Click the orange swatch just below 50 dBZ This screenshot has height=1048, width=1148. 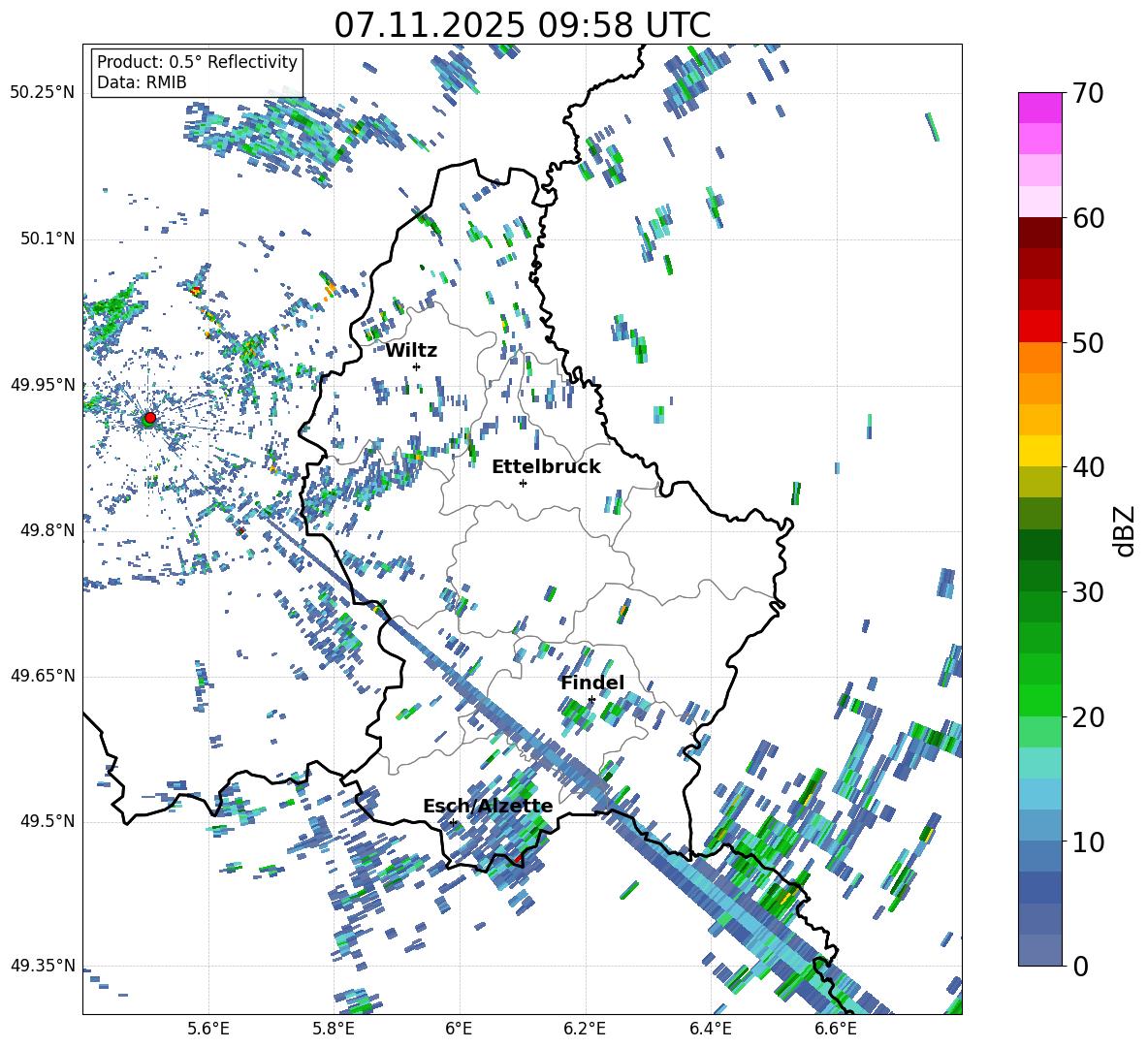[x=1039, y=358]
